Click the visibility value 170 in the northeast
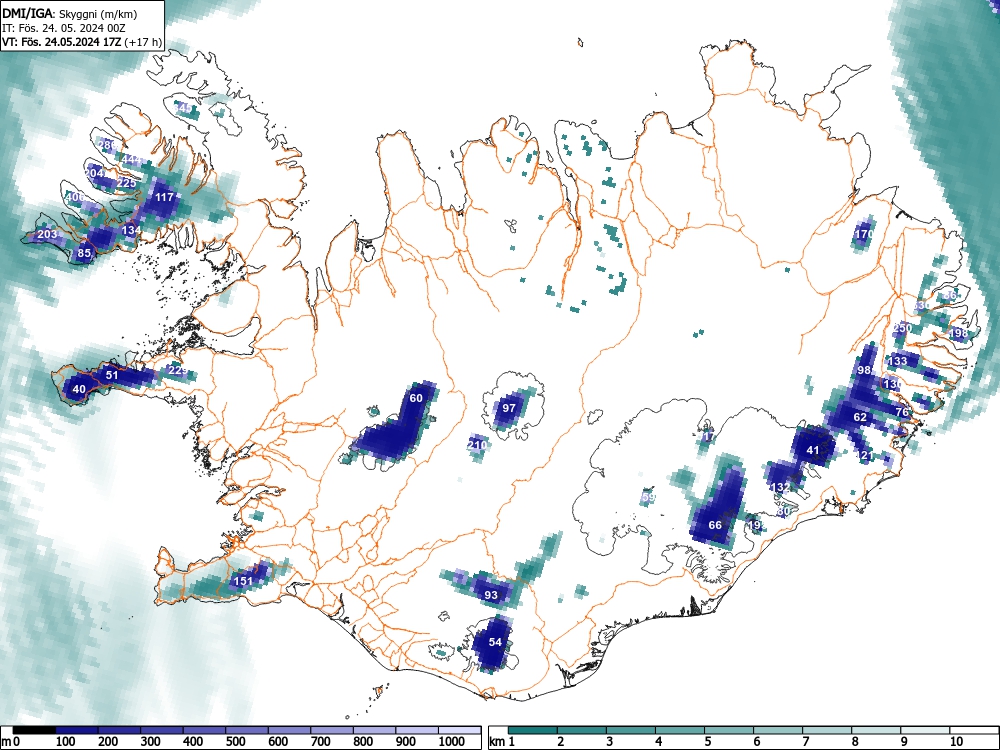Viewport: 1000px width, 750px height. [x=864, y=234]
